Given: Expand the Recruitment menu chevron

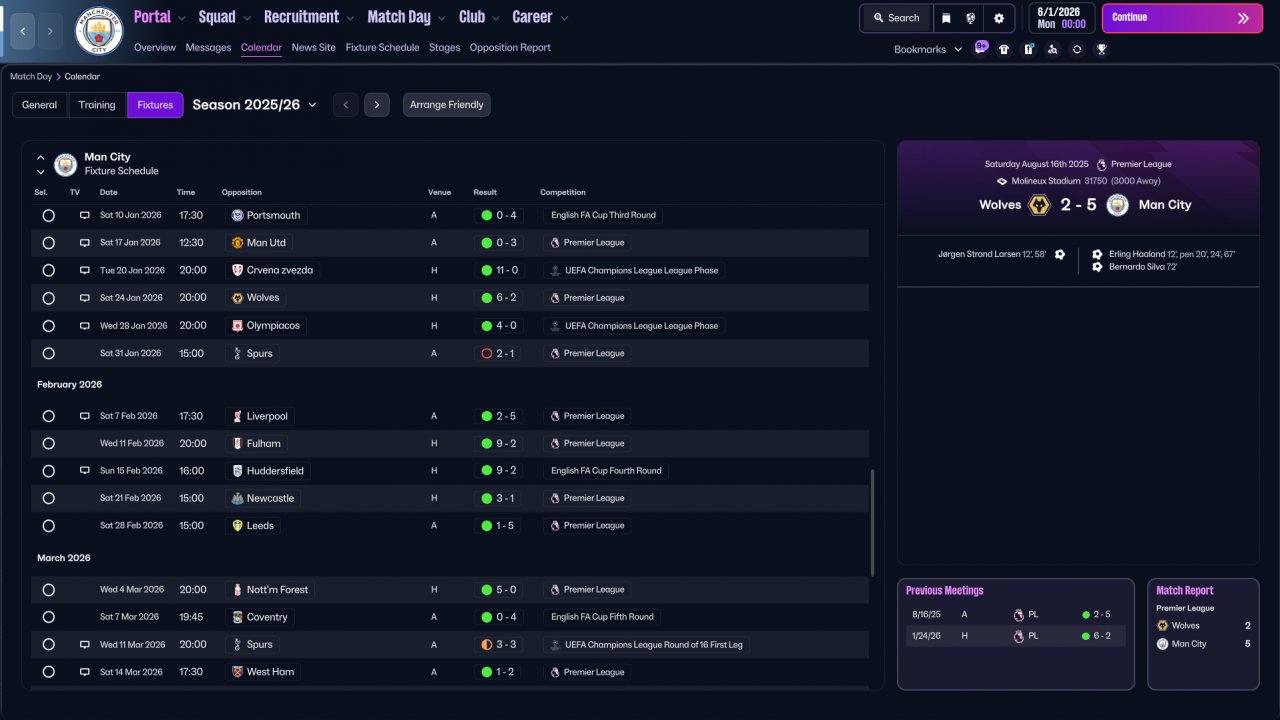Looking at the screenshot, I should click(x=349, y=18).
